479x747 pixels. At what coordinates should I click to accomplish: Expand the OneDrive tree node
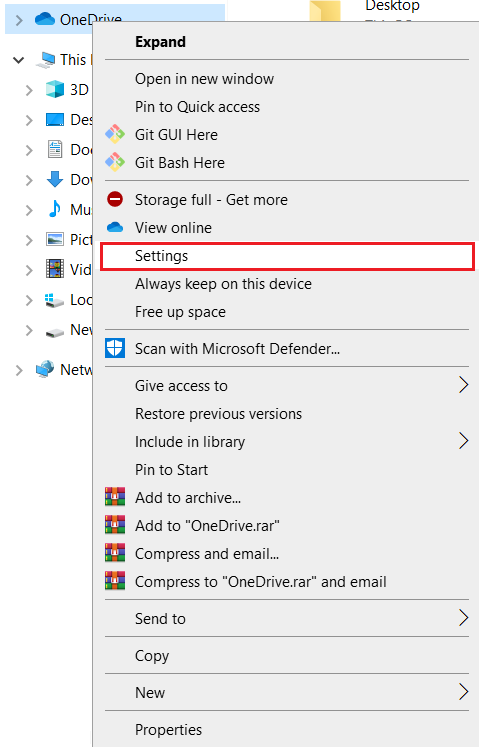click(19, 20)
